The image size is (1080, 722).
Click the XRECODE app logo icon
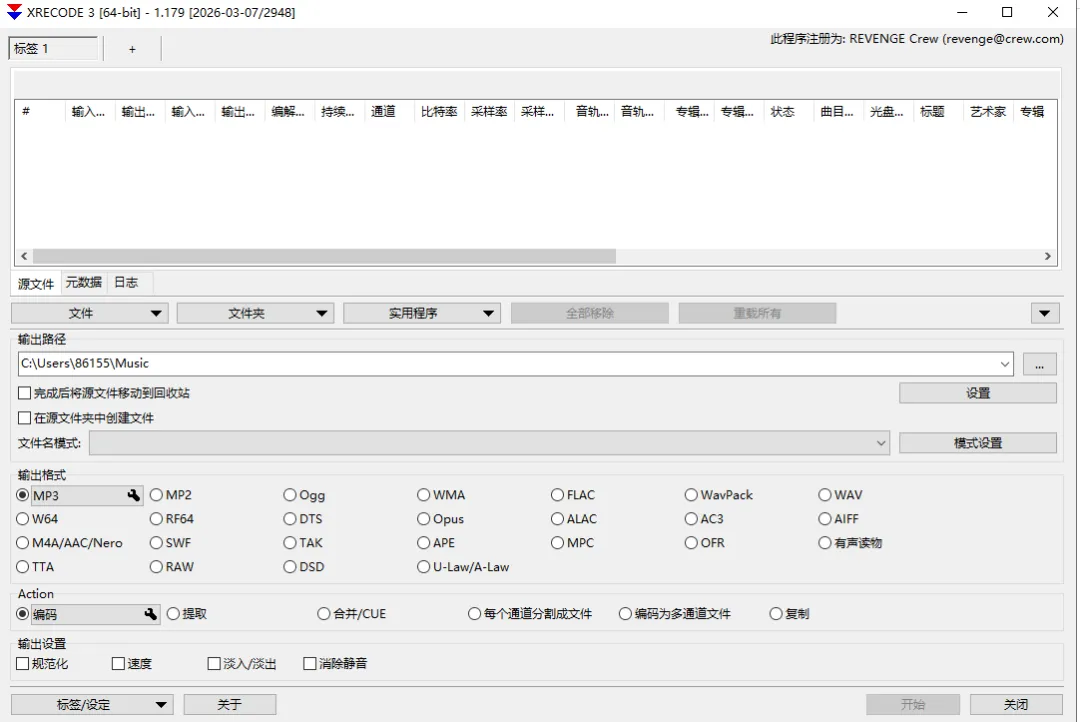pos(14,12)
